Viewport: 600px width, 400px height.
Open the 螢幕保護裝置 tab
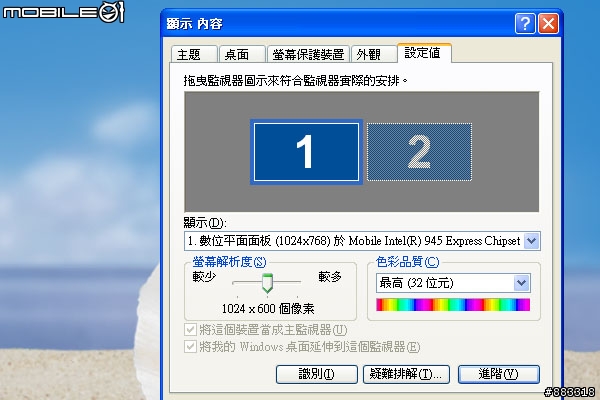pyautogui.click(x=308, y=54)
